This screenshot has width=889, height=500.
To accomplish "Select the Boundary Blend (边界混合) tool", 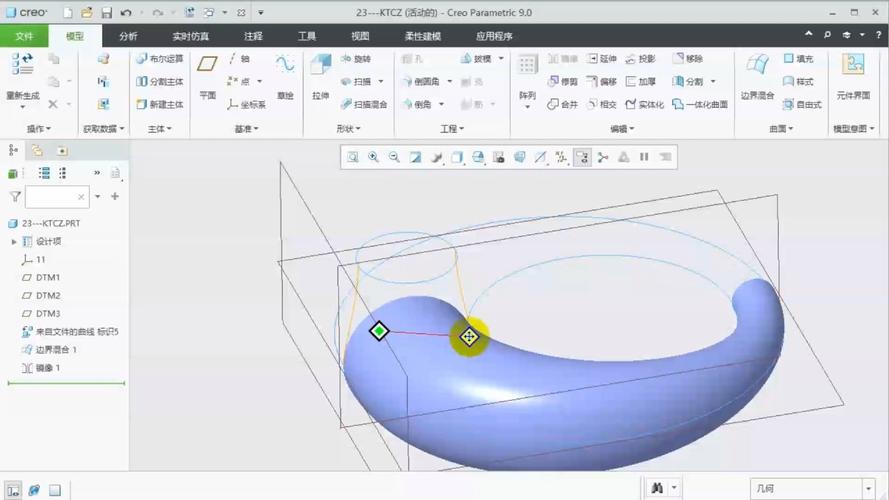I will click(x=757, y=73).
